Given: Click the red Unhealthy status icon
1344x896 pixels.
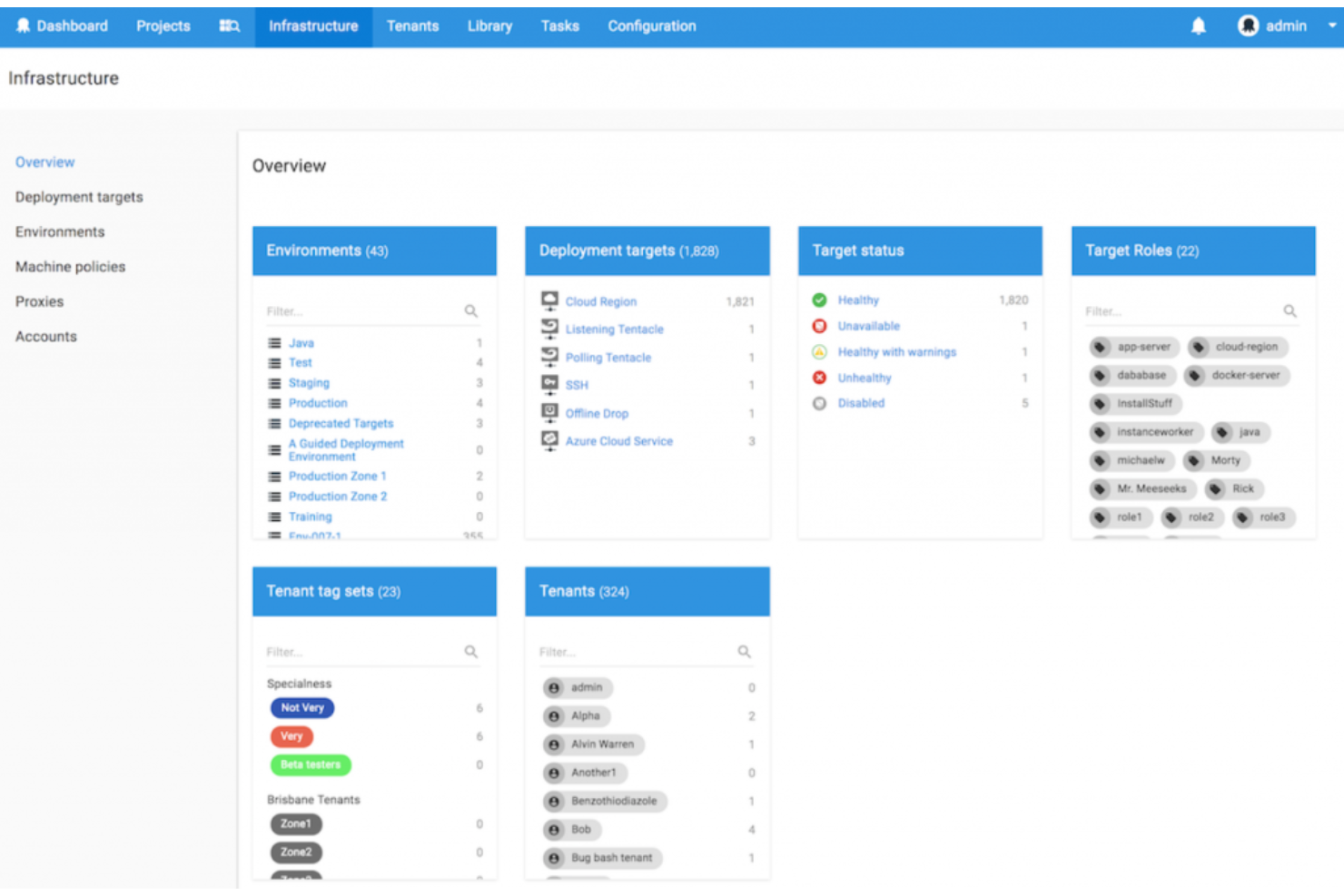Looking at the screenshot, I should tap(820, 378).
